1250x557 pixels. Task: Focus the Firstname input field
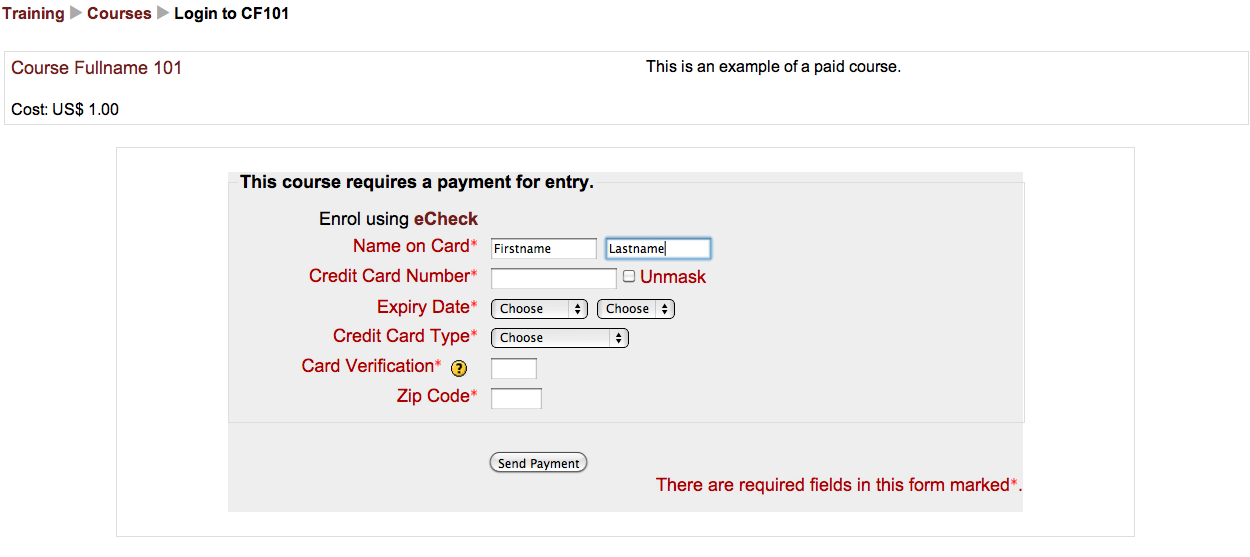[544, 249]
